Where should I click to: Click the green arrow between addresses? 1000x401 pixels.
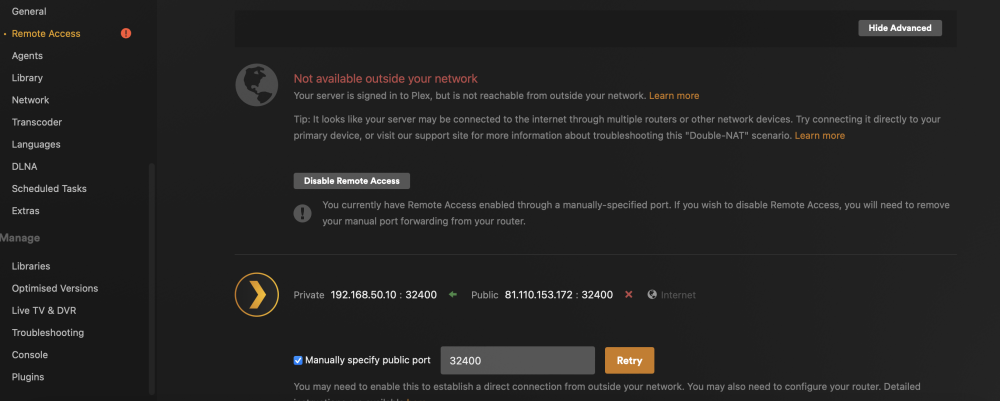click(453, 295)
